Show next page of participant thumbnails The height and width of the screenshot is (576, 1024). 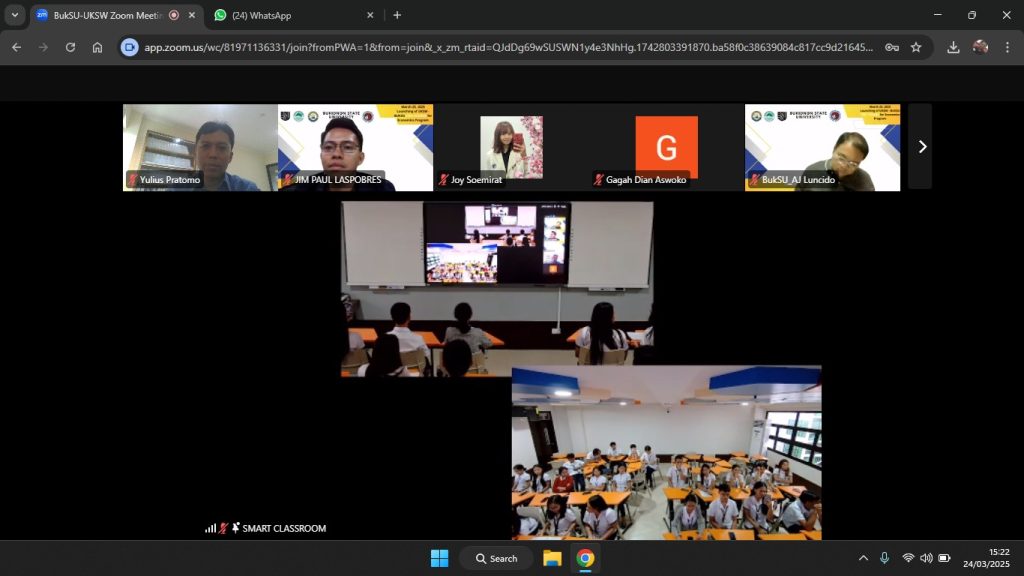pos(921,147)
